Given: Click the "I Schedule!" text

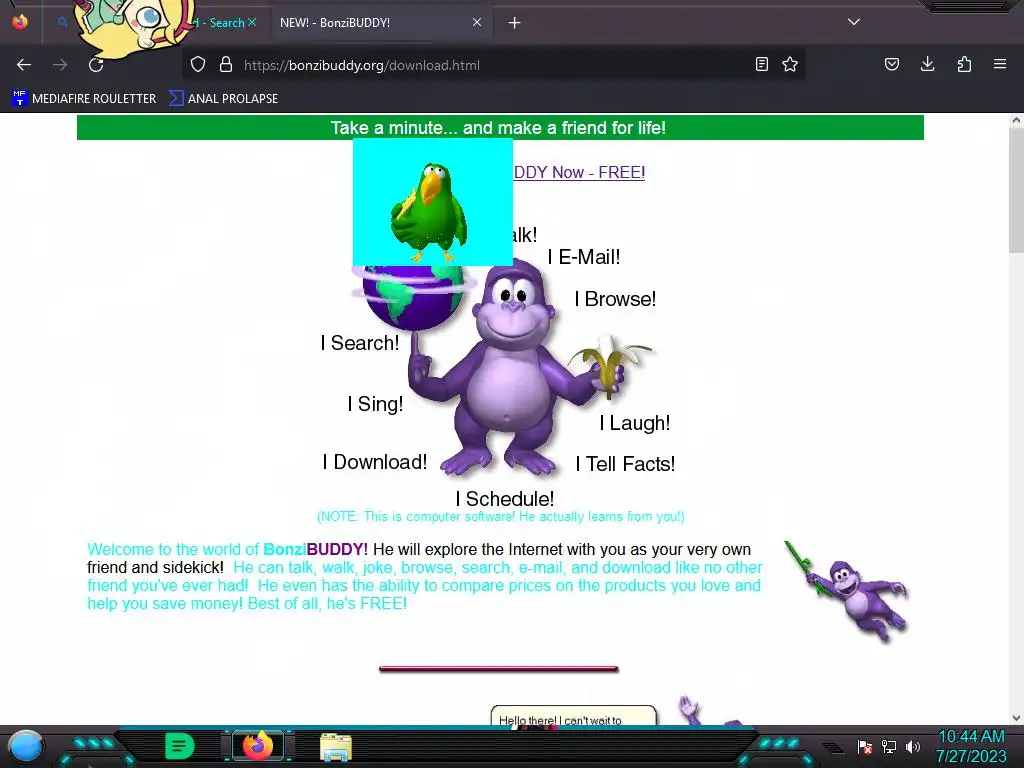Looking at the screenshot, I should coord(505,499).
